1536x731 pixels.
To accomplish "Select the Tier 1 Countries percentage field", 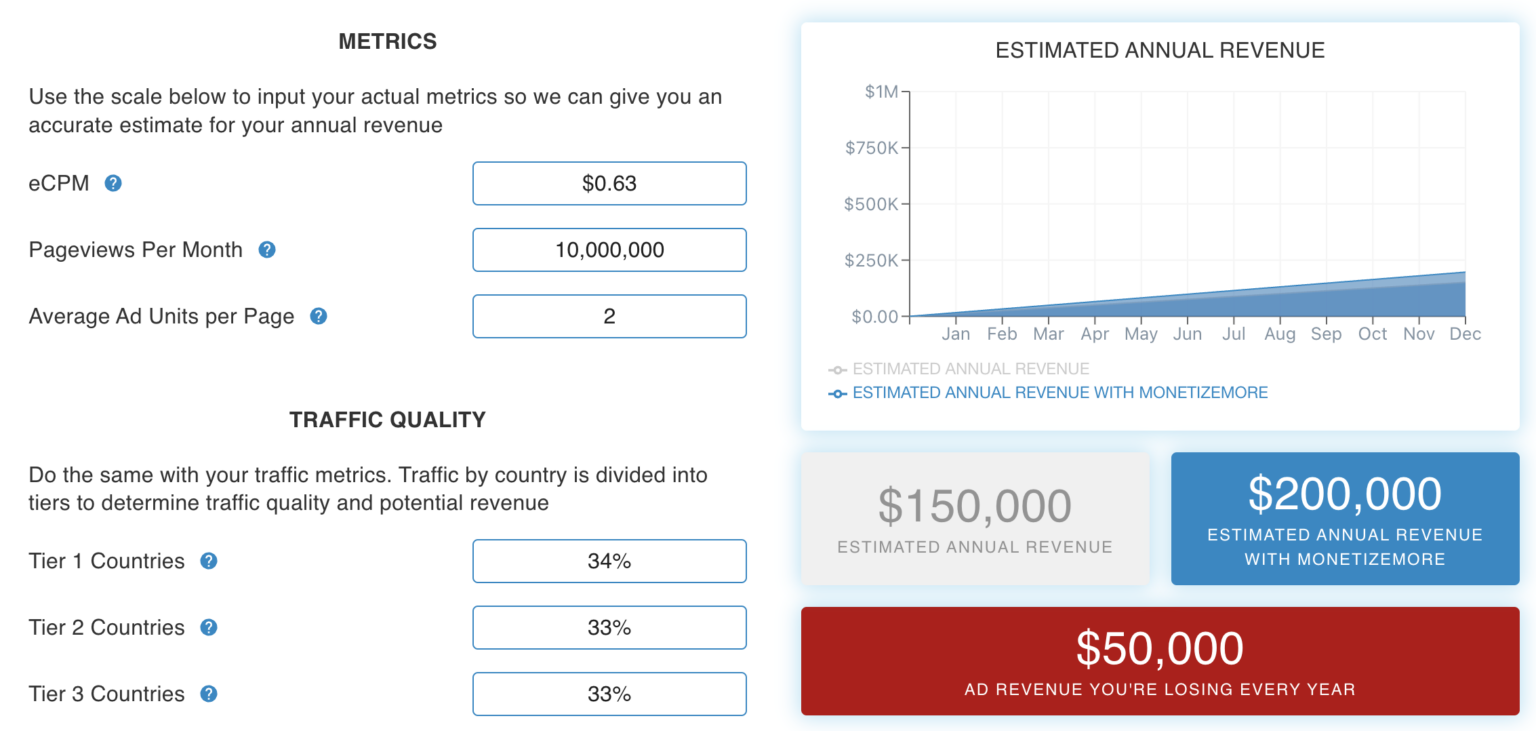I will 609,561.
